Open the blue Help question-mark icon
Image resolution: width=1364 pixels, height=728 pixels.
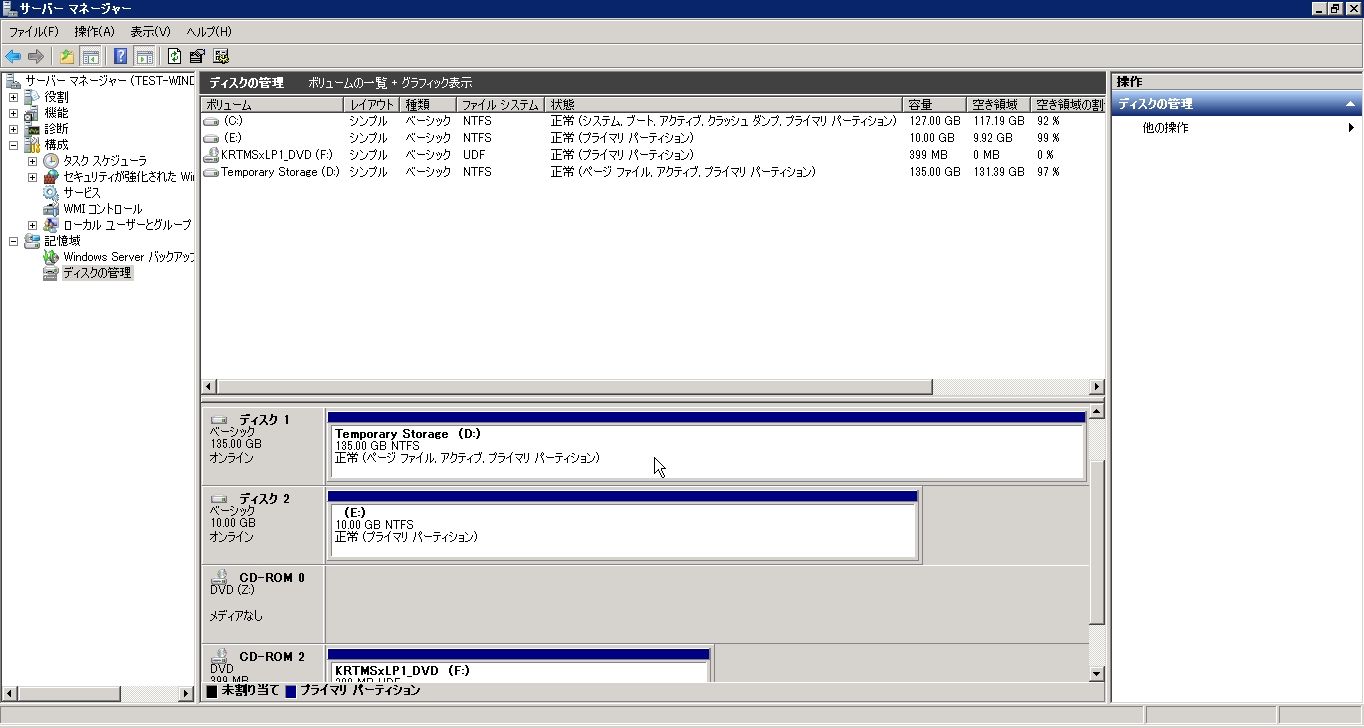coord(121,56)
